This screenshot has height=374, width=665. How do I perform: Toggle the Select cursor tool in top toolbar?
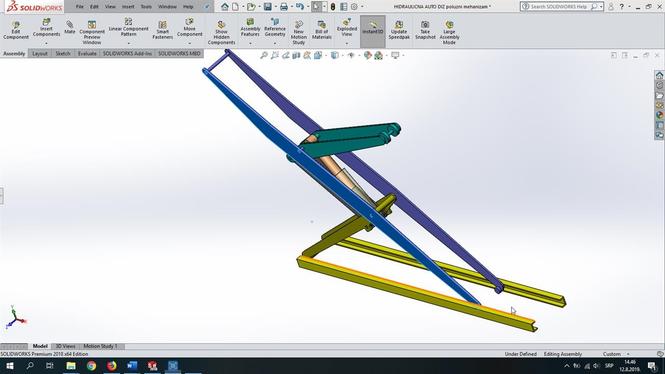coord(316,7)
